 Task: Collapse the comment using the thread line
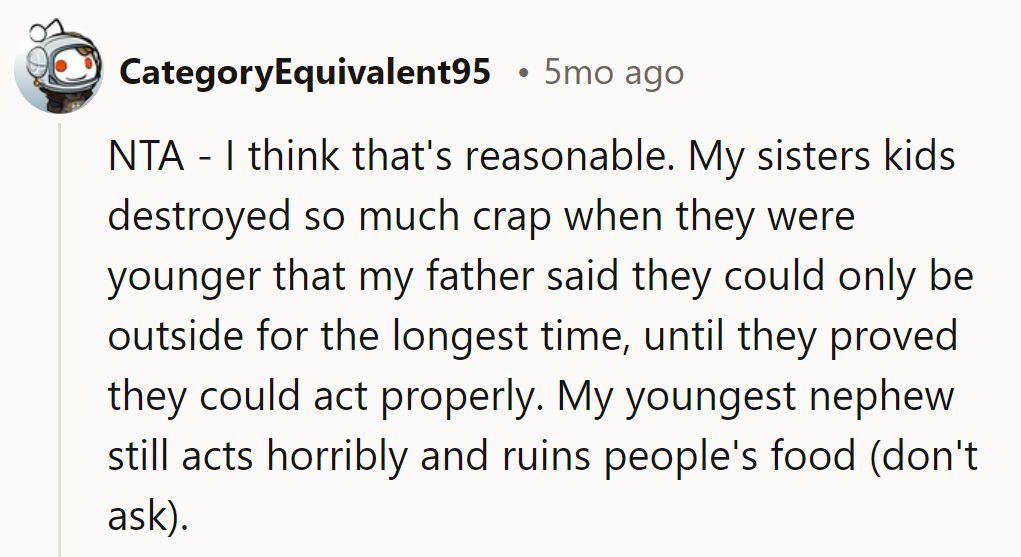59,340
